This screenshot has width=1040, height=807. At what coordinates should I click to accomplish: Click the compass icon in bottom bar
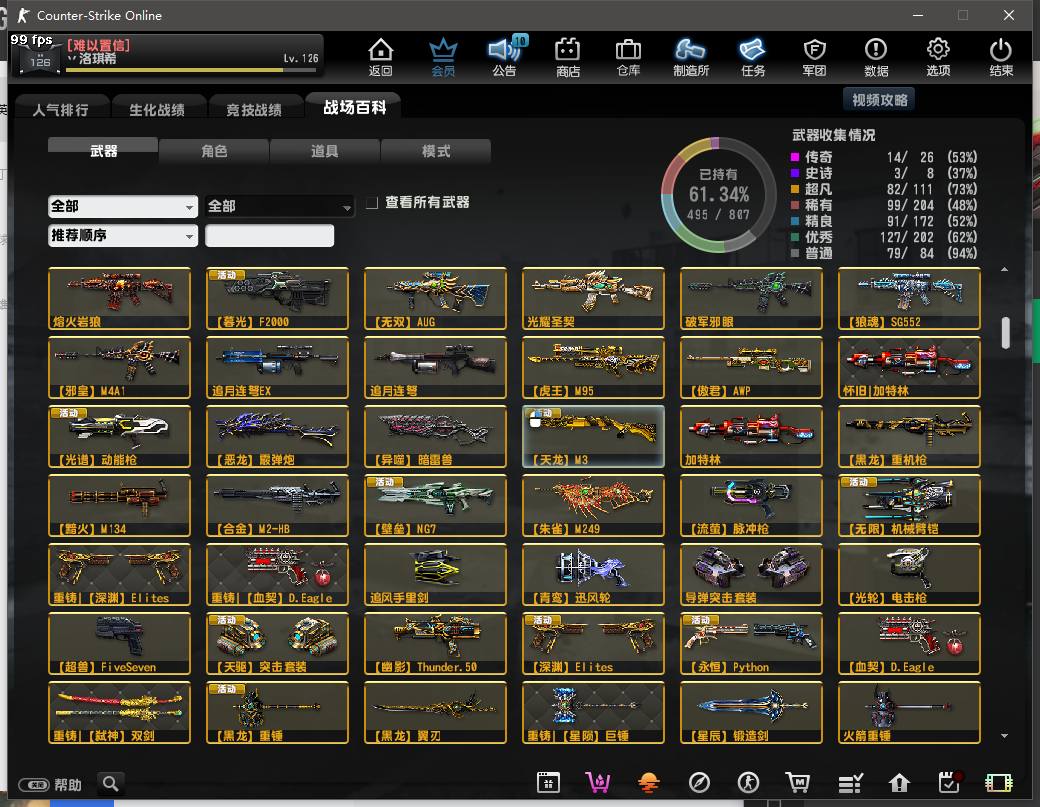point(699,783)
